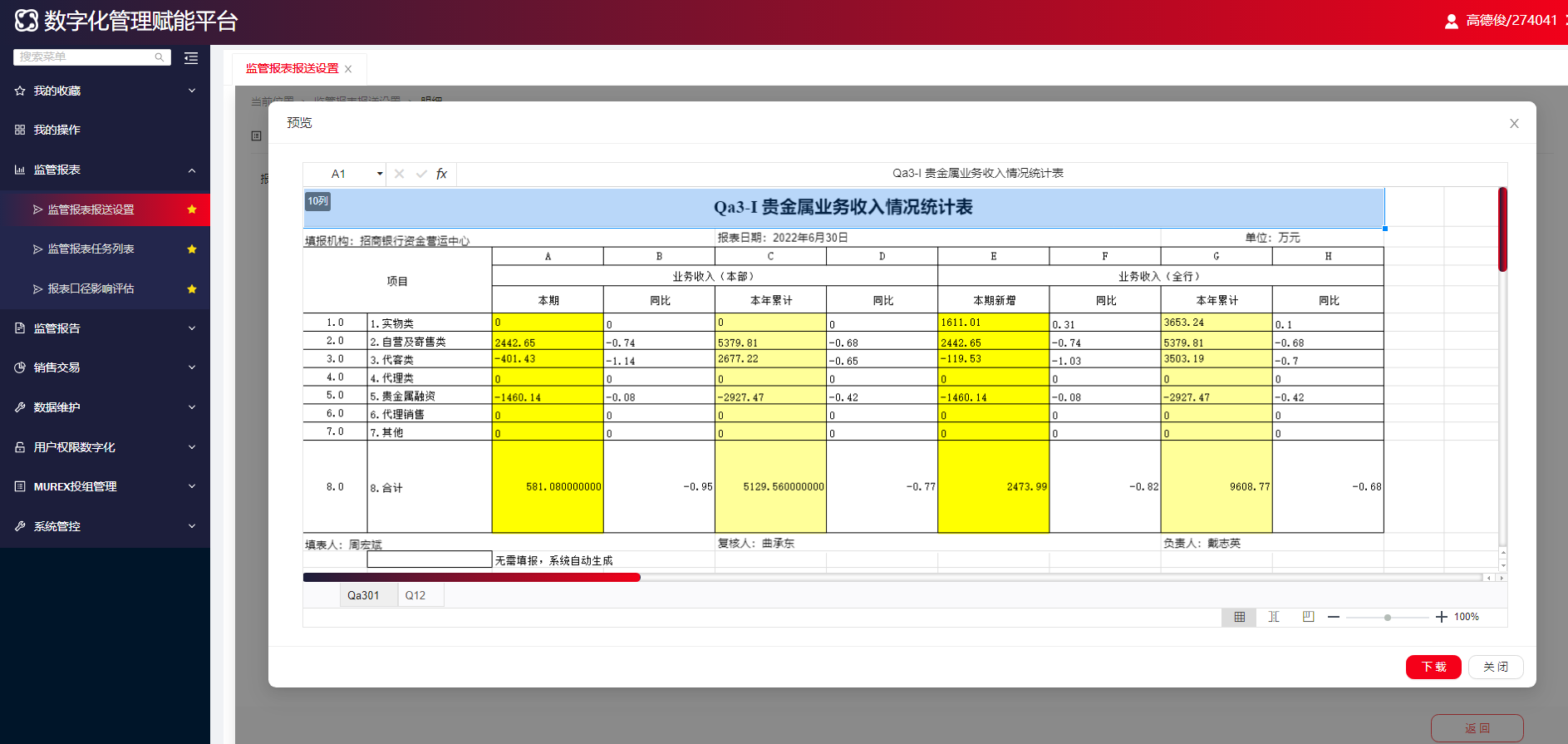Open the A1 cell name box dropdown
Screen dimensions: 1568x744
click(x=380, y=174)
